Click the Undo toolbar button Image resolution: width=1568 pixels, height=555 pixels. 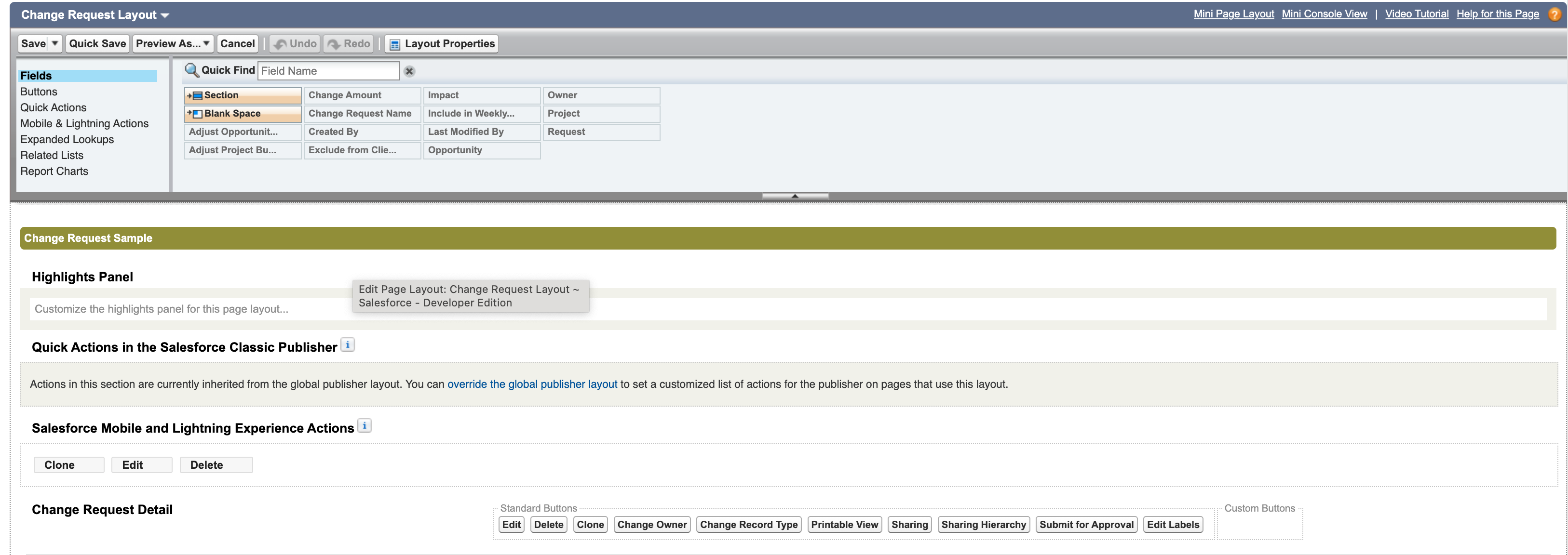295,44
